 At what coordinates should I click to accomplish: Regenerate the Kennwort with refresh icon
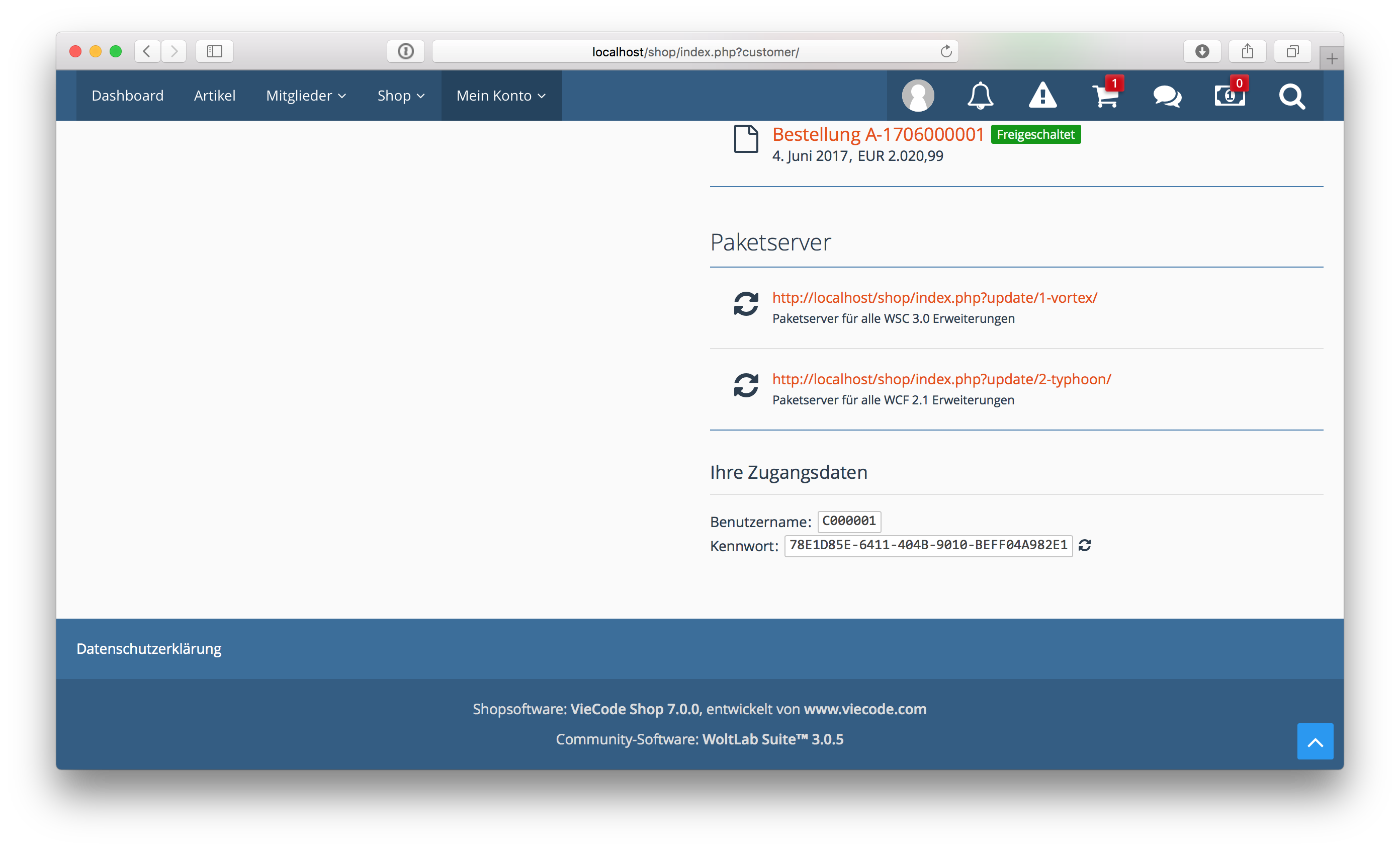[1085, 546]
